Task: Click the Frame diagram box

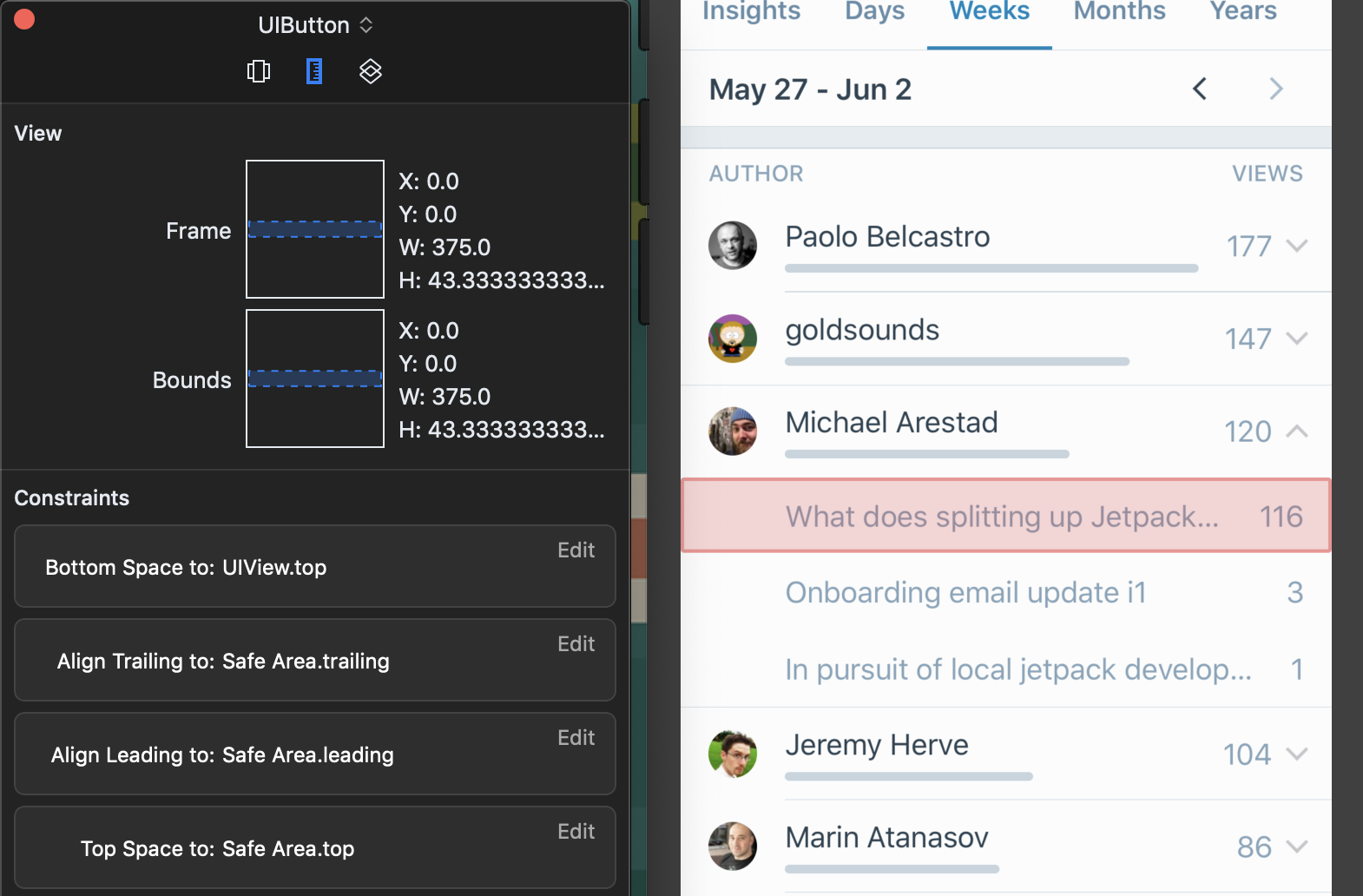Action: coord(315,229)
